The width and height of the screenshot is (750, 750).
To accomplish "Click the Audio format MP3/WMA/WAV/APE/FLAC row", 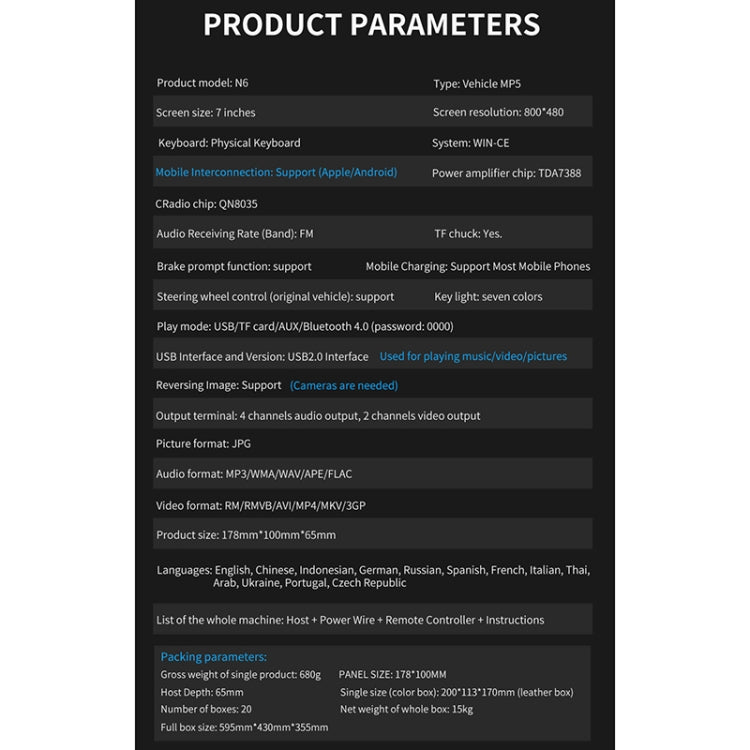I will tap(254, 474).
